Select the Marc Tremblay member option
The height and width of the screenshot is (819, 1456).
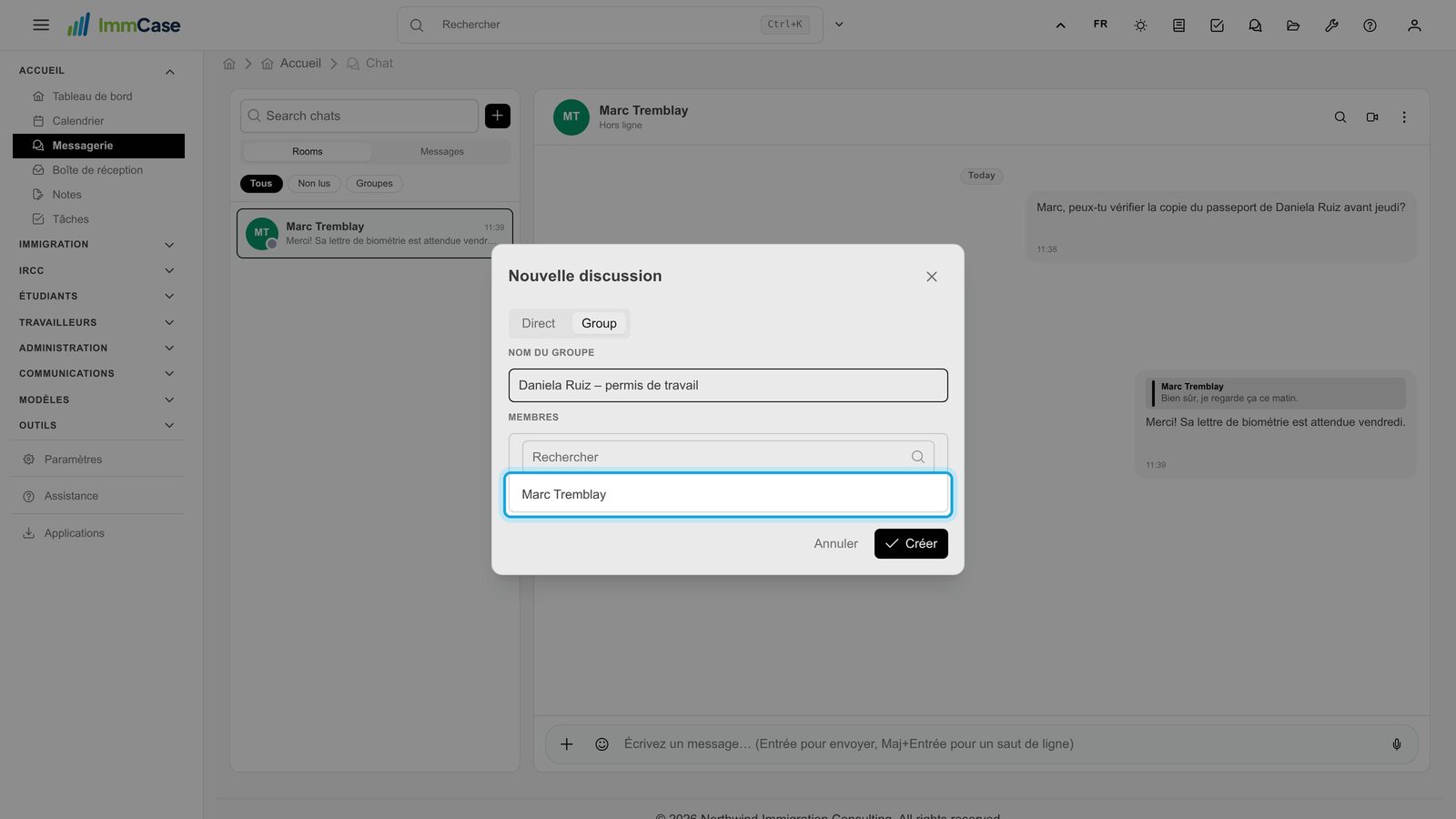pos(728,494)
